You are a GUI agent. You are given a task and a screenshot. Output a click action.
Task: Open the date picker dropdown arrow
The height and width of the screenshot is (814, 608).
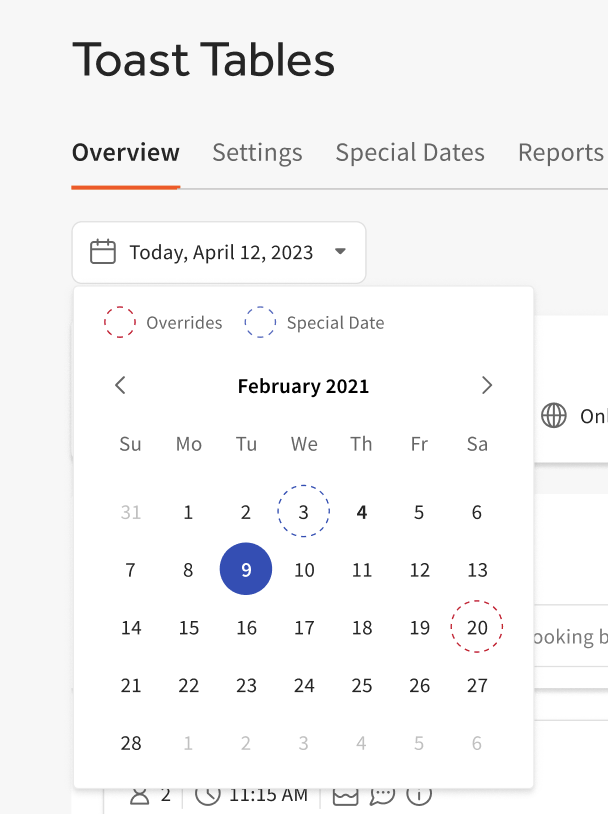tap(339, 252)
